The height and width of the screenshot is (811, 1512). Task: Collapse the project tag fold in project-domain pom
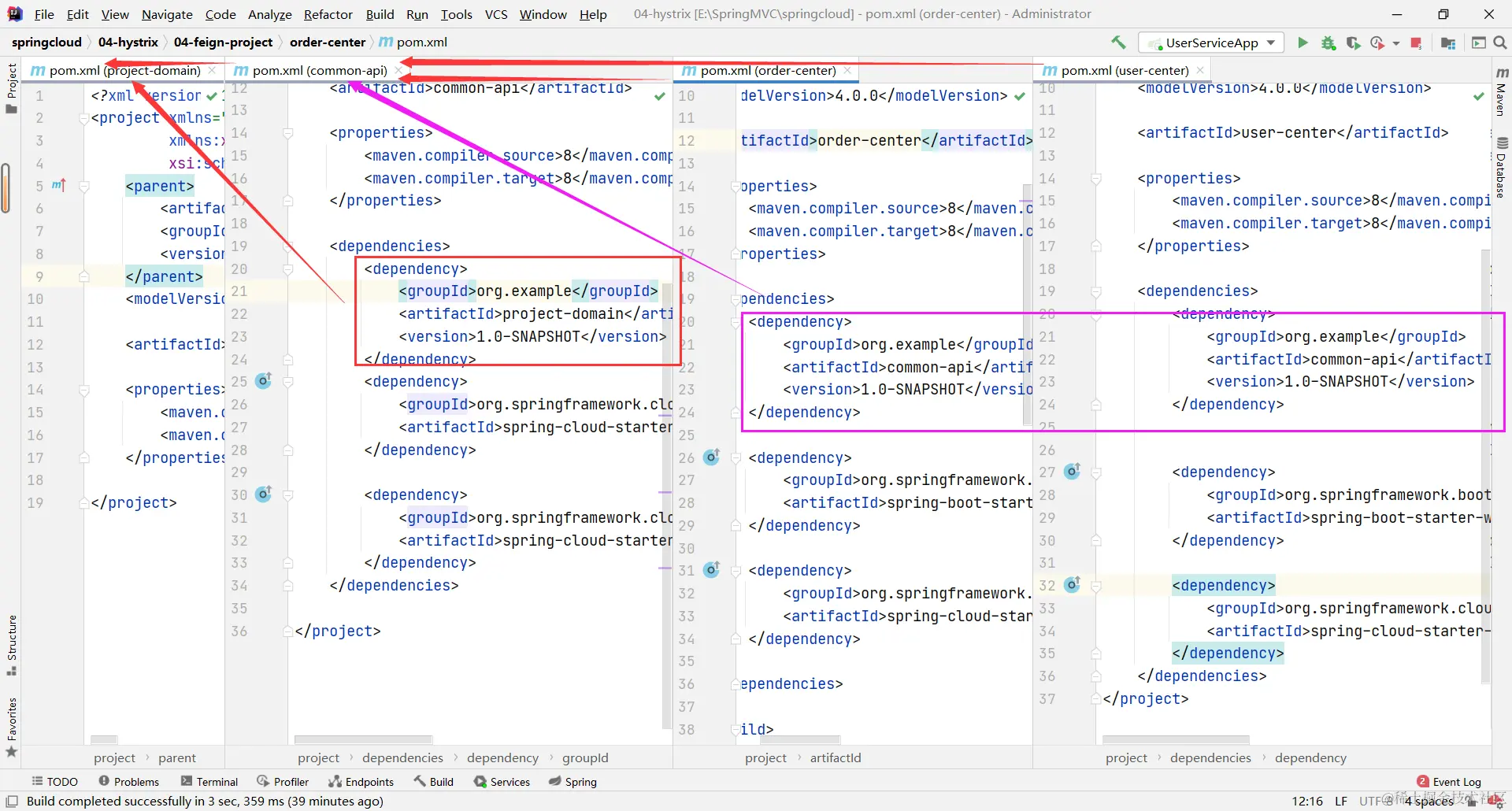(84, 118)
